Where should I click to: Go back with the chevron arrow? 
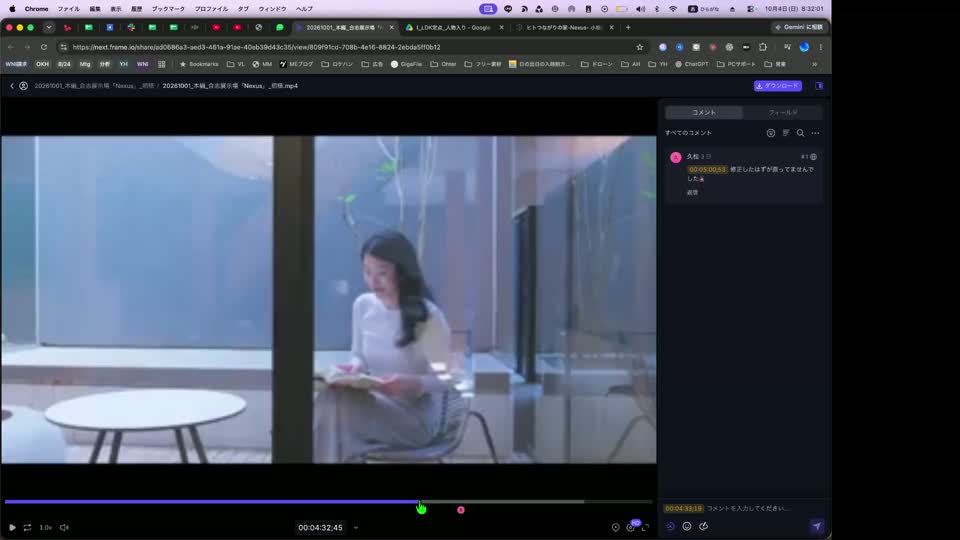pos(12,86)
